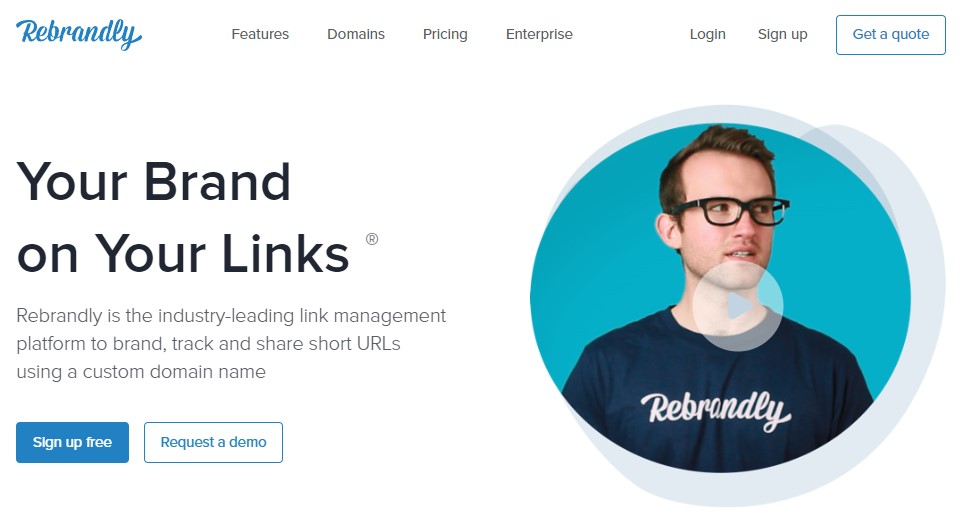This screenshot has width=963, height=516.
Task: Play the intro video with the play button
Action: click(738, 305)
